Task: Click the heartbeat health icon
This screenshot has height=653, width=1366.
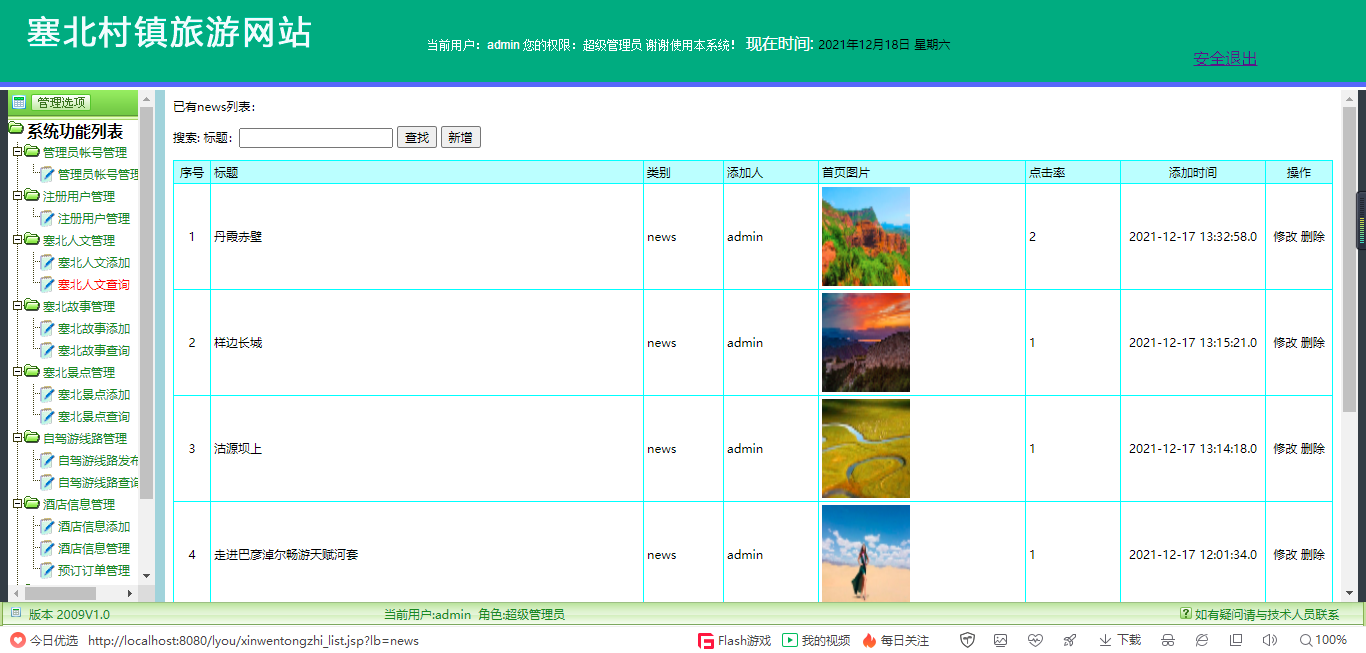Action: pyautogui.click(x=1035, y=640)
